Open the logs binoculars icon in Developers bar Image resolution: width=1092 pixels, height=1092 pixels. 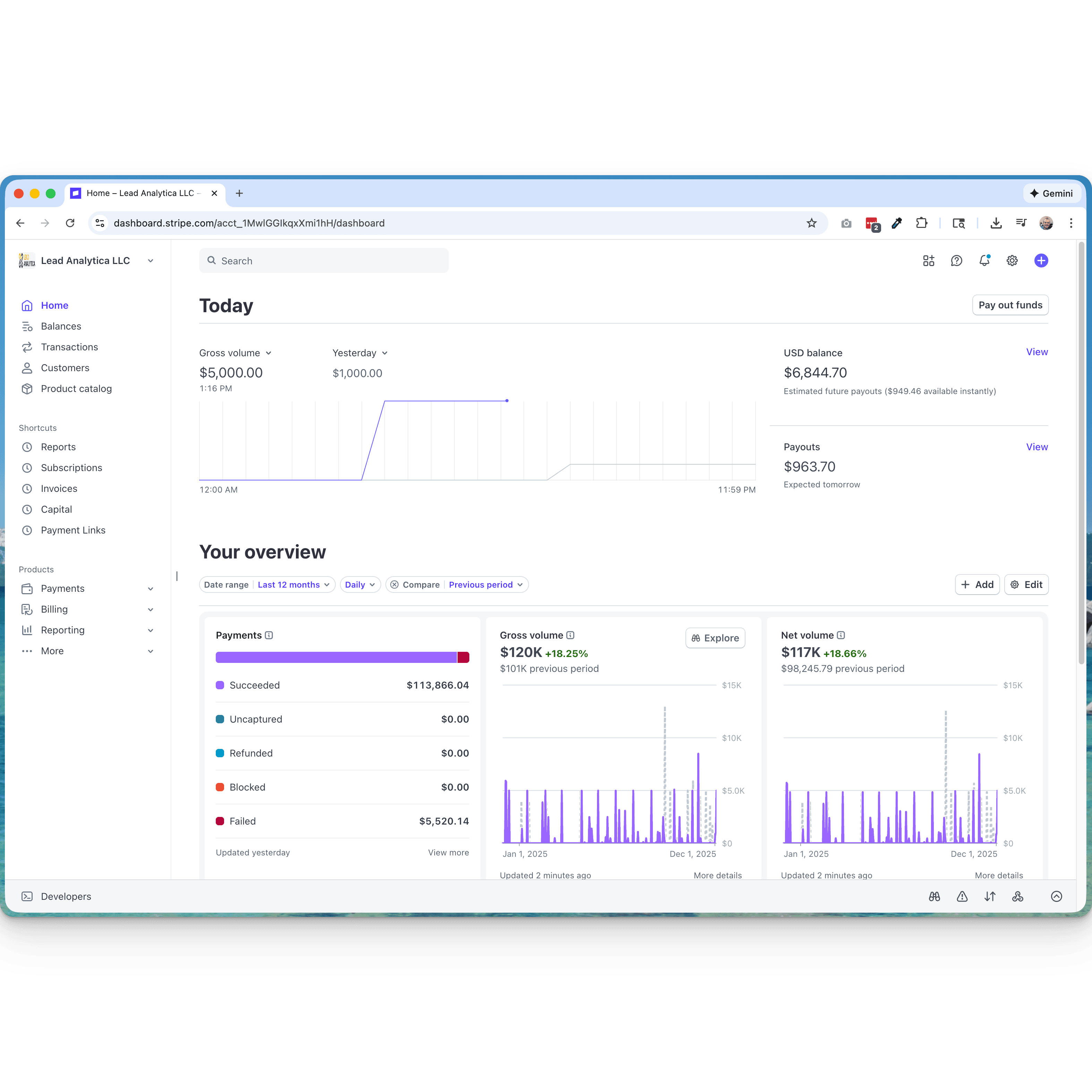point(934,896)
